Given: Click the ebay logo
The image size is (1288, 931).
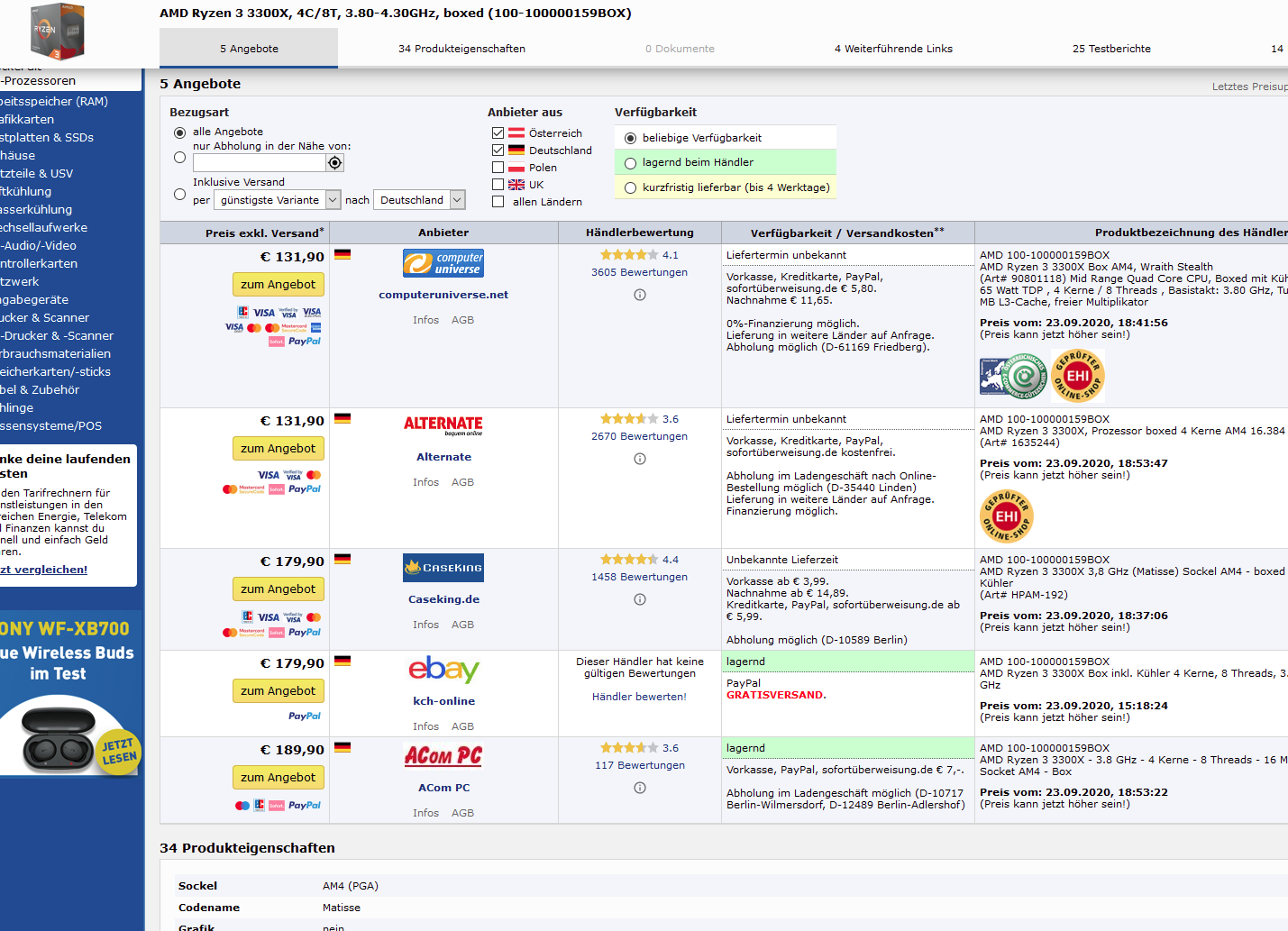Looking at the screenshot, I should [443, 670].
